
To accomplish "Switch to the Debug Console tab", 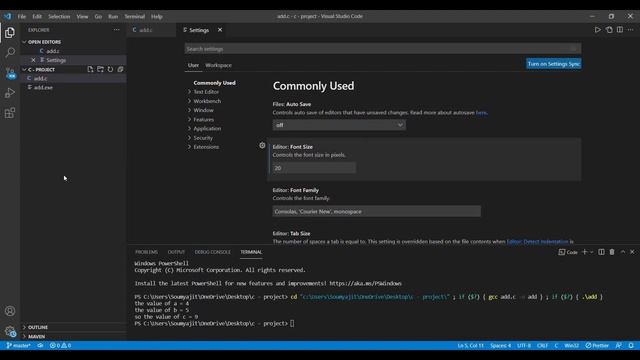I will (x=213, y=252).
